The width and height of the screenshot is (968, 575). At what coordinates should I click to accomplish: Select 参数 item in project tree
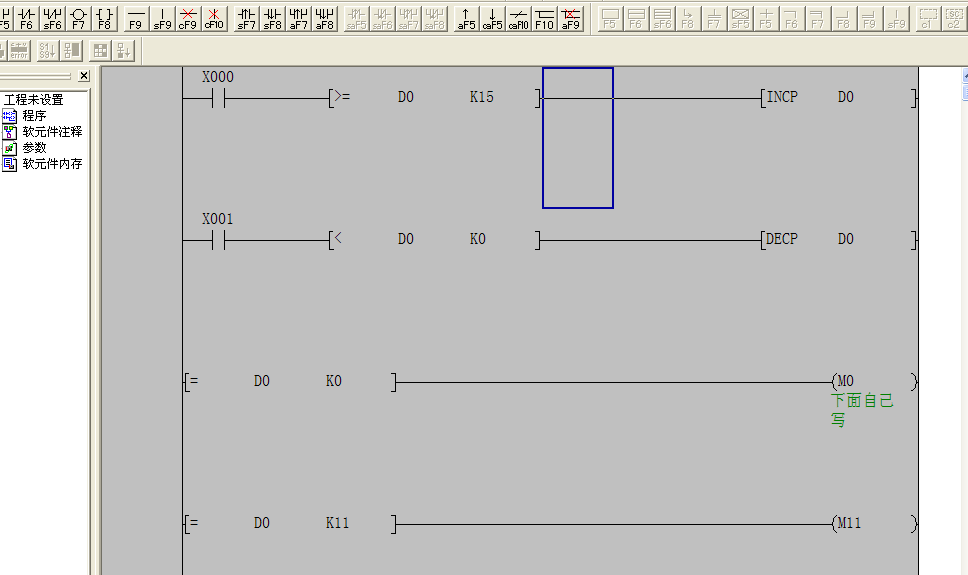34,148
